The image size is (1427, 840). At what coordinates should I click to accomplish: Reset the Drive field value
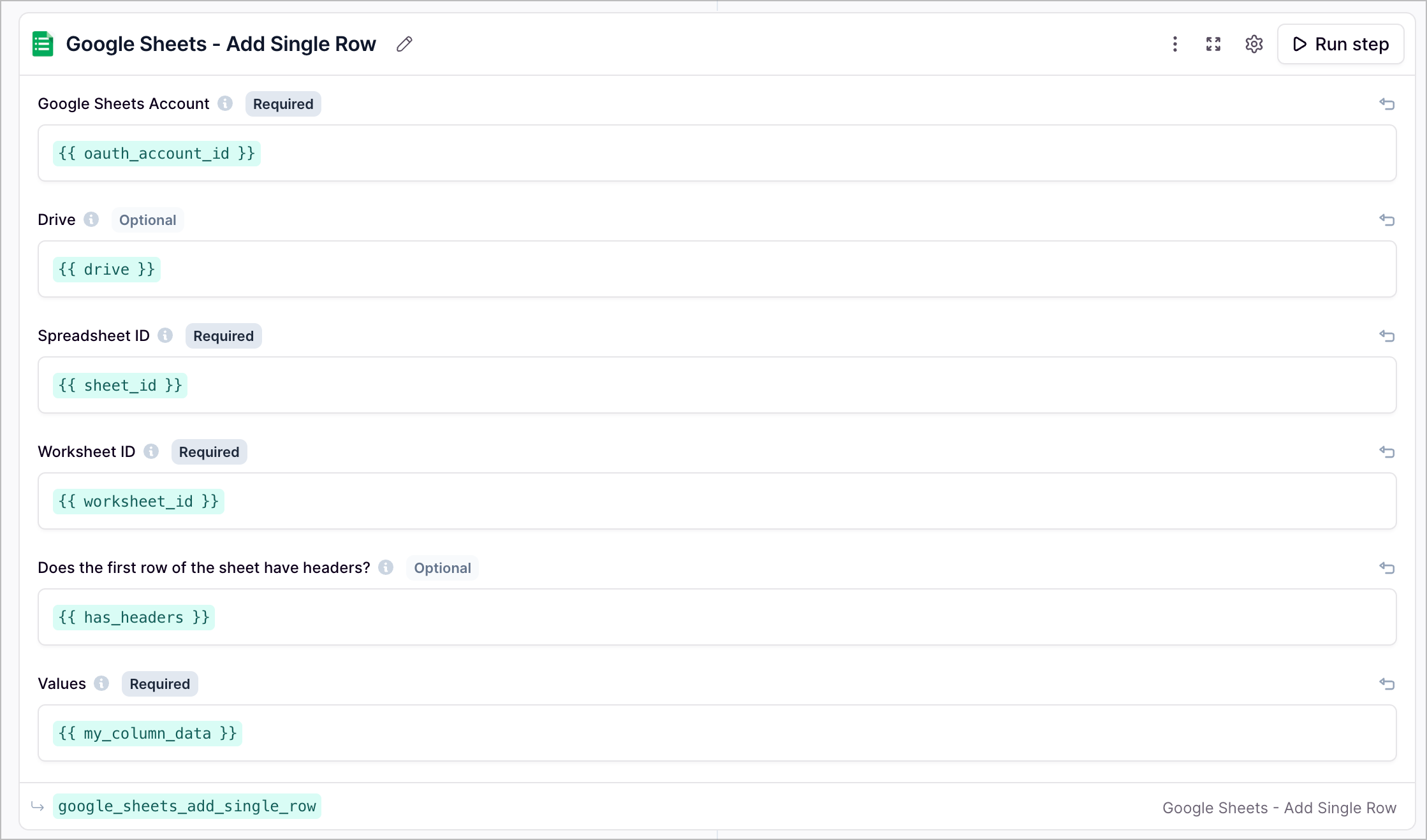(x=1387, y=220)
